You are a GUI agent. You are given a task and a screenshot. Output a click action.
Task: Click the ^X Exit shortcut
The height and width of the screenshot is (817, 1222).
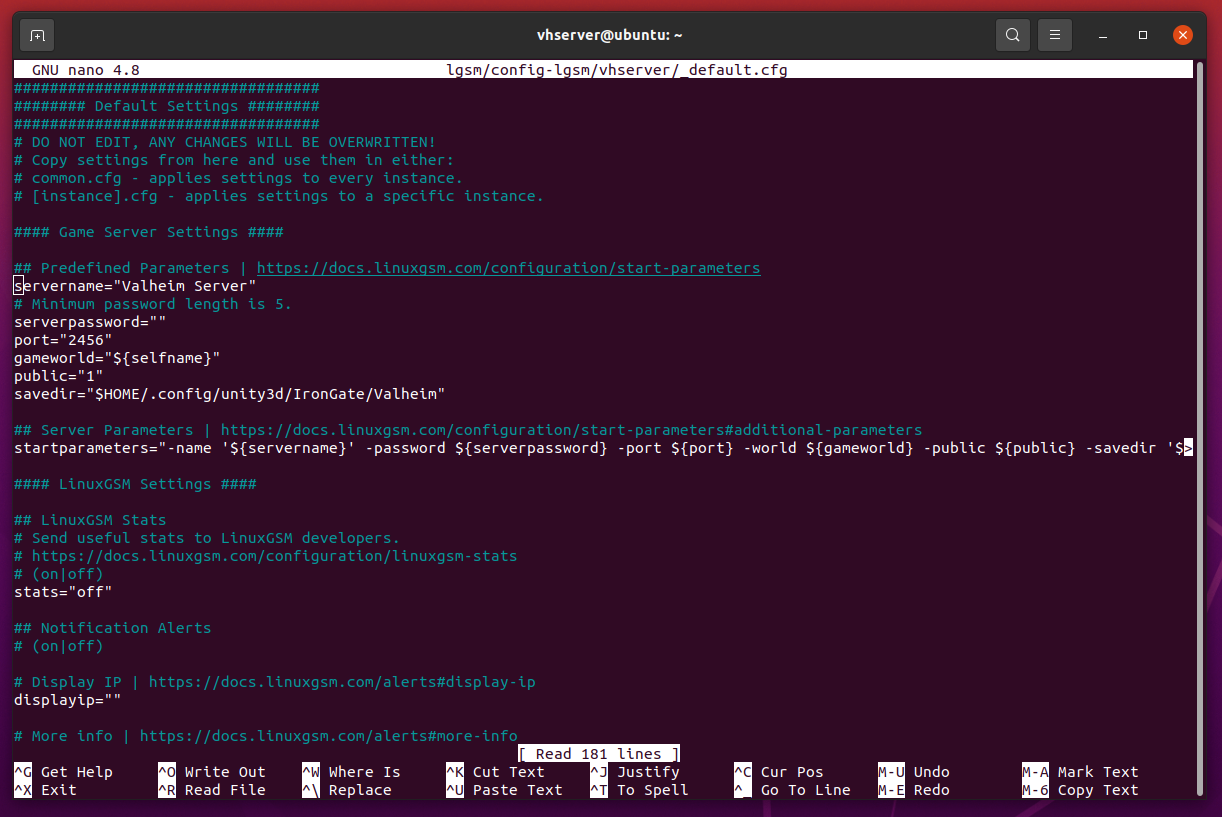point(45,790)
